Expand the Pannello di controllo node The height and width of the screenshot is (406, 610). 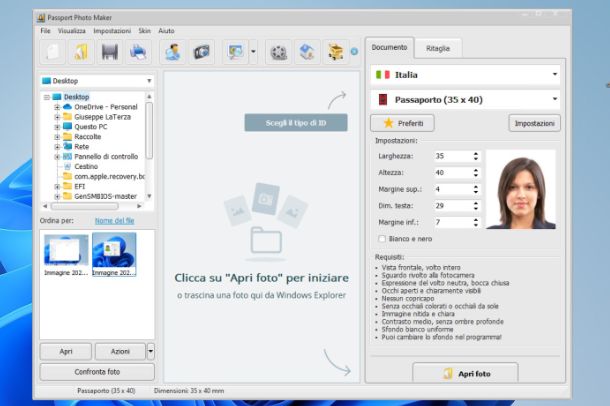57,157
